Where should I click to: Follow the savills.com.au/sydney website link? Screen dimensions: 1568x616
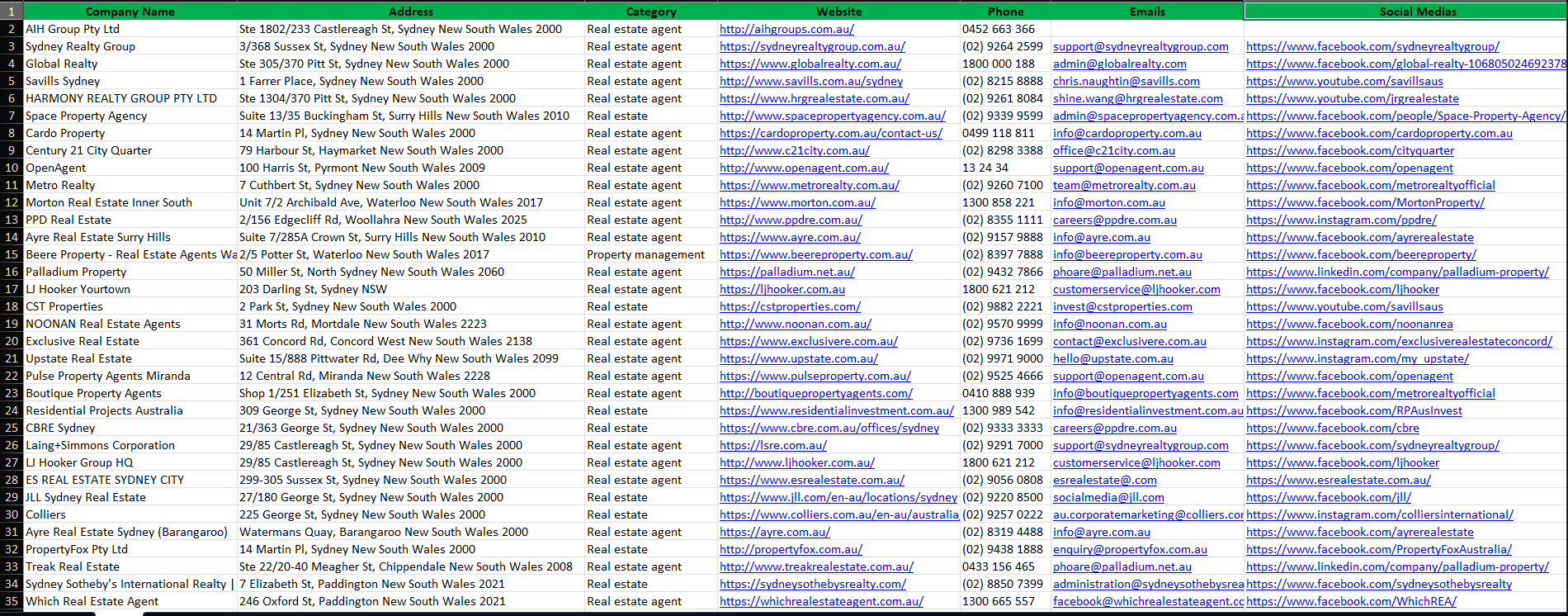[811, 81]
